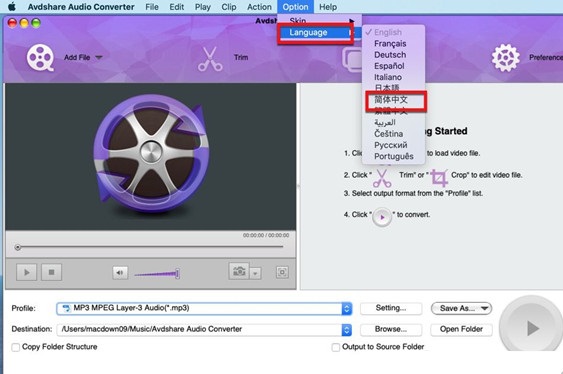This screenshot has height=374, width=563.
Task: Toggle full screen preview icon
Action: (x=282, y=272)
